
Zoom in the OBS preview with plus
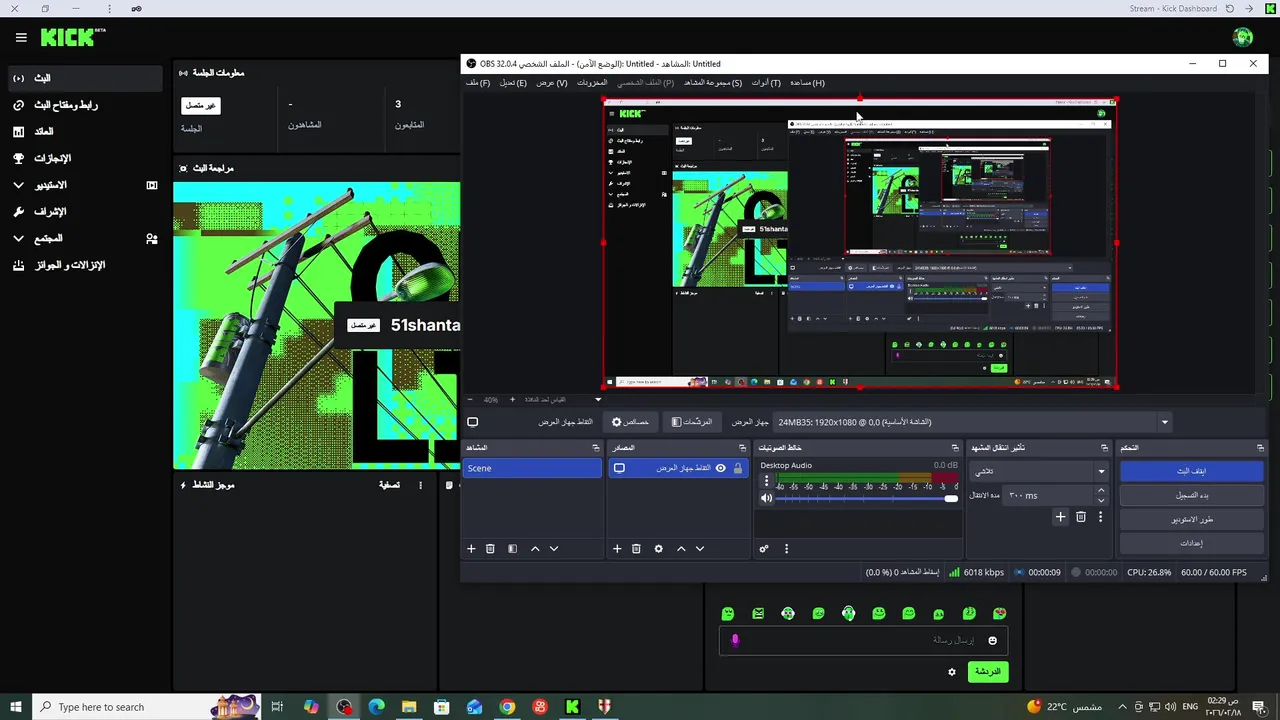(x=513, y=399)
